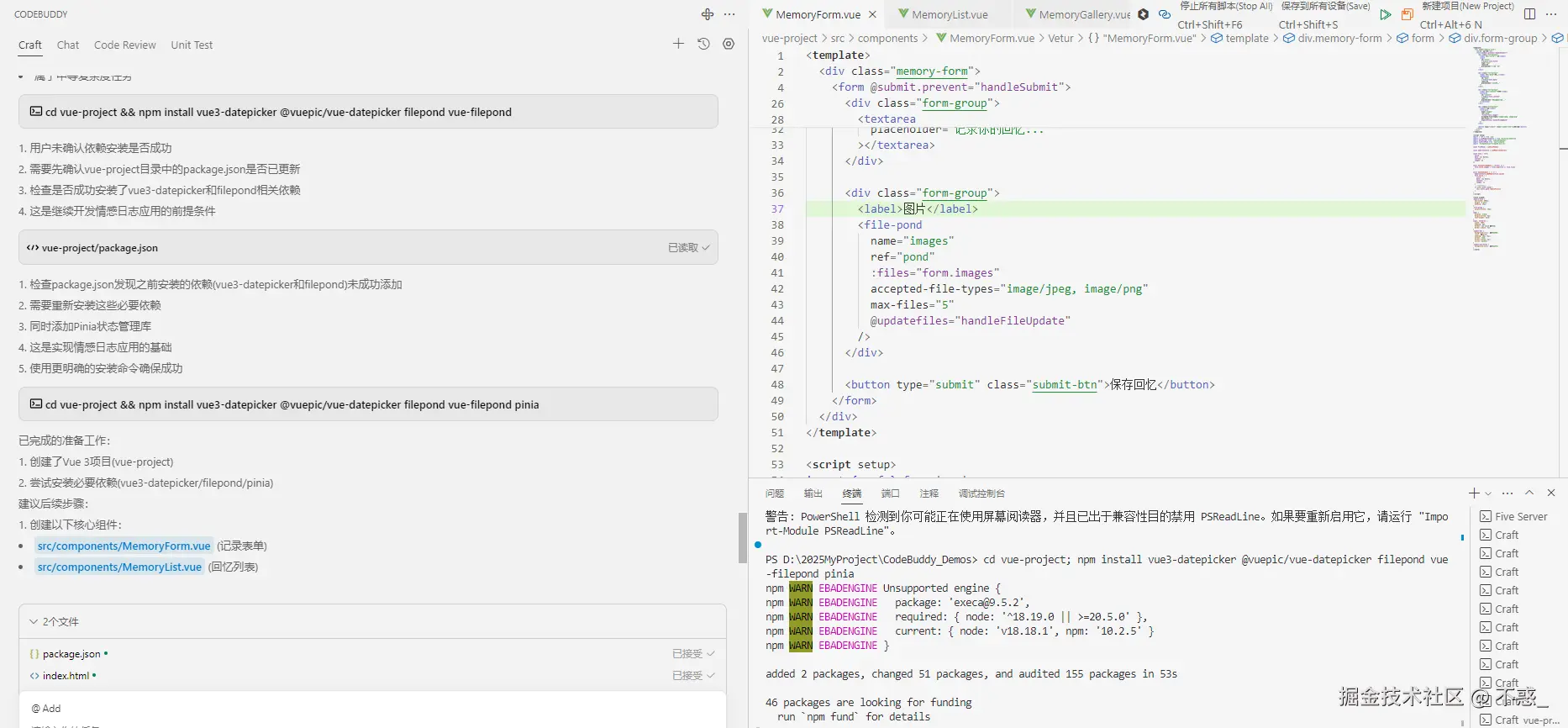
Task: Click the new chat plus icon
Action: 678,44
